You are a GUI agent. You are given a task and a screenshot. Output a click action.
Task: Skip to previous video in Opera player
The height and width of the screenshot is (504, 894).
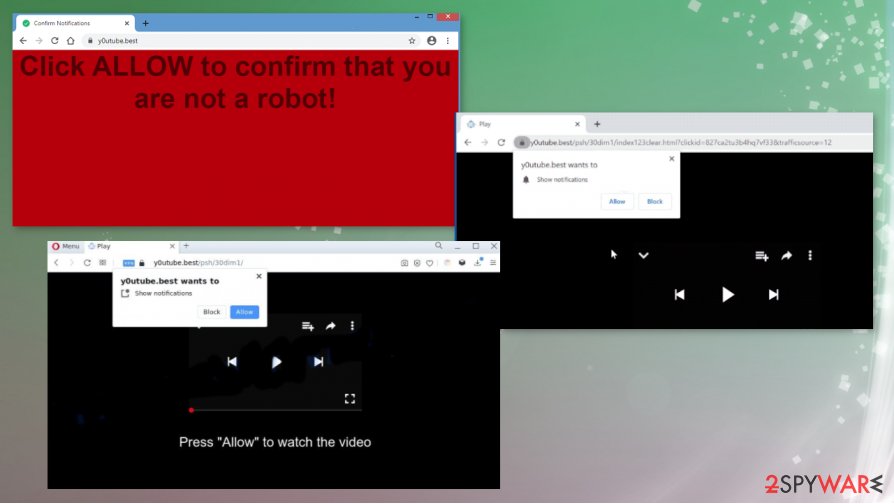(x=232, y=361)
